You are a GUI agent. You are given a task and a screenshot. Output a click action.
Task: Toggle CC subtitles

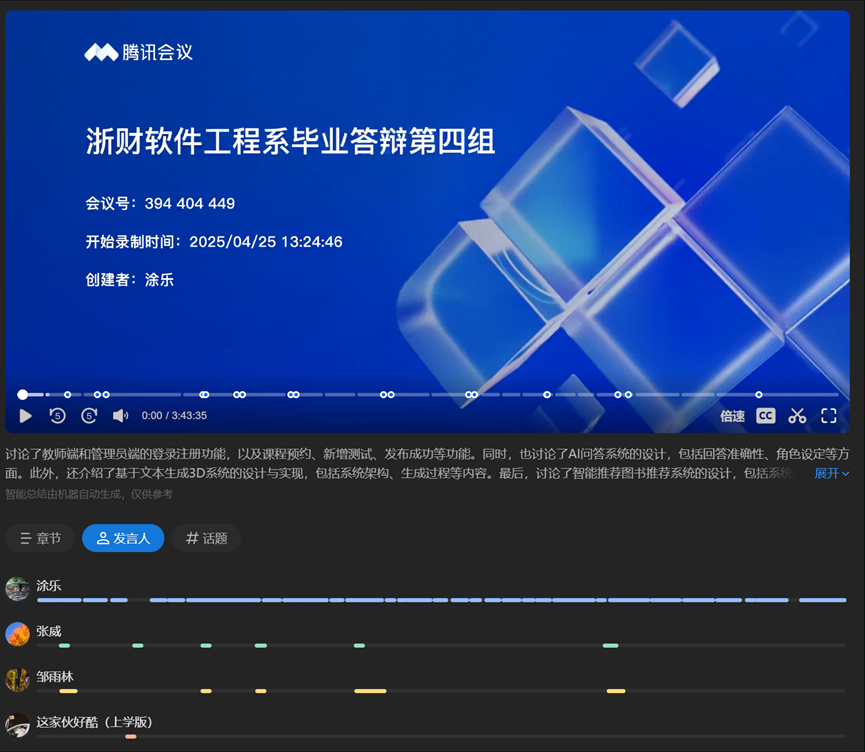coord(765,416)
